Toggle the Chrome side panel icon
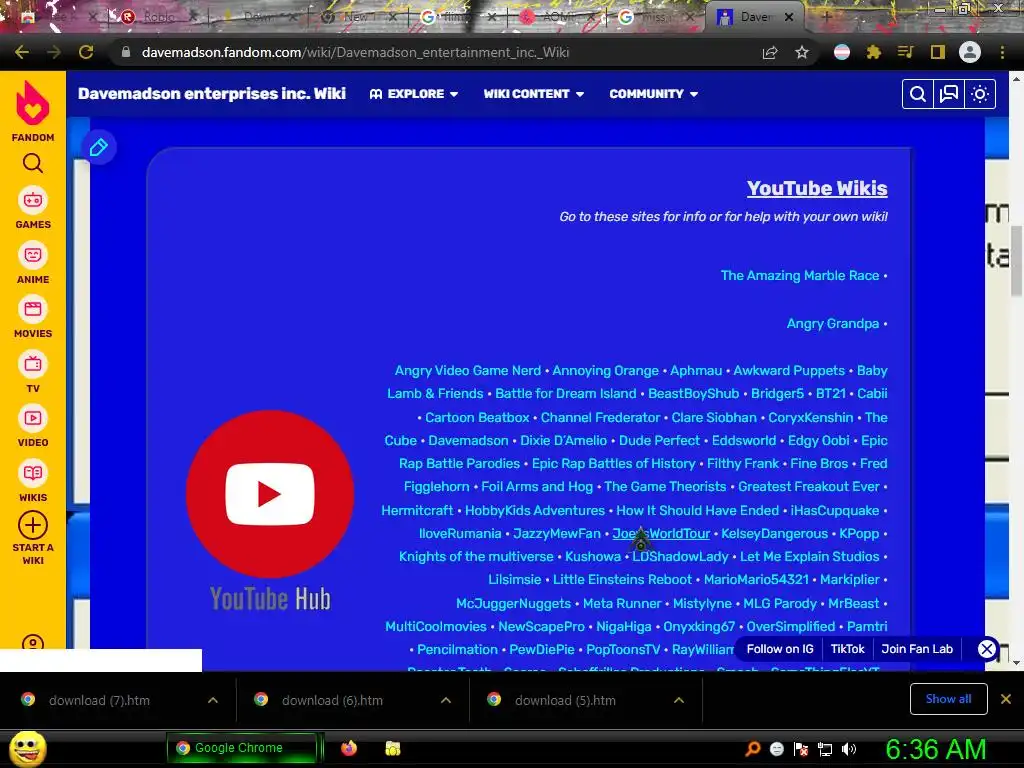 [937, 52]
